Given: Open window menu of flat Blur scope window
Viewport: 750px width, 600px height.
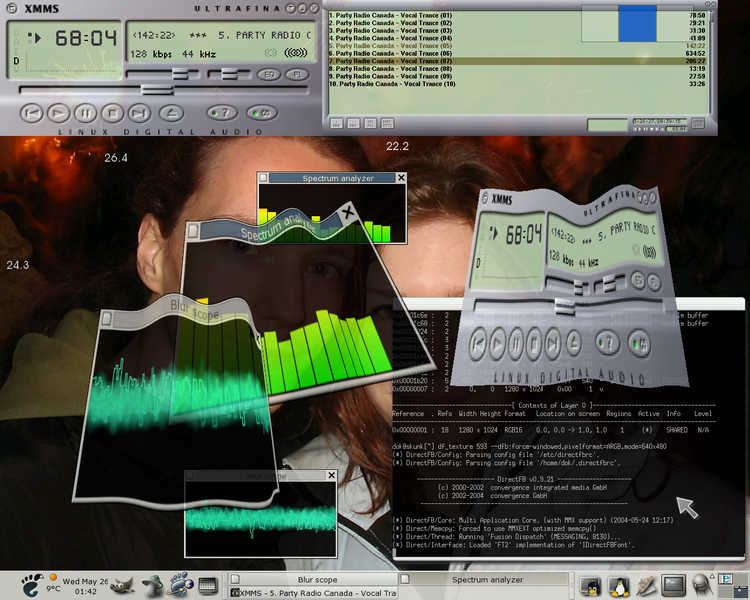Looking at the screenshot, I should [190, 476].
